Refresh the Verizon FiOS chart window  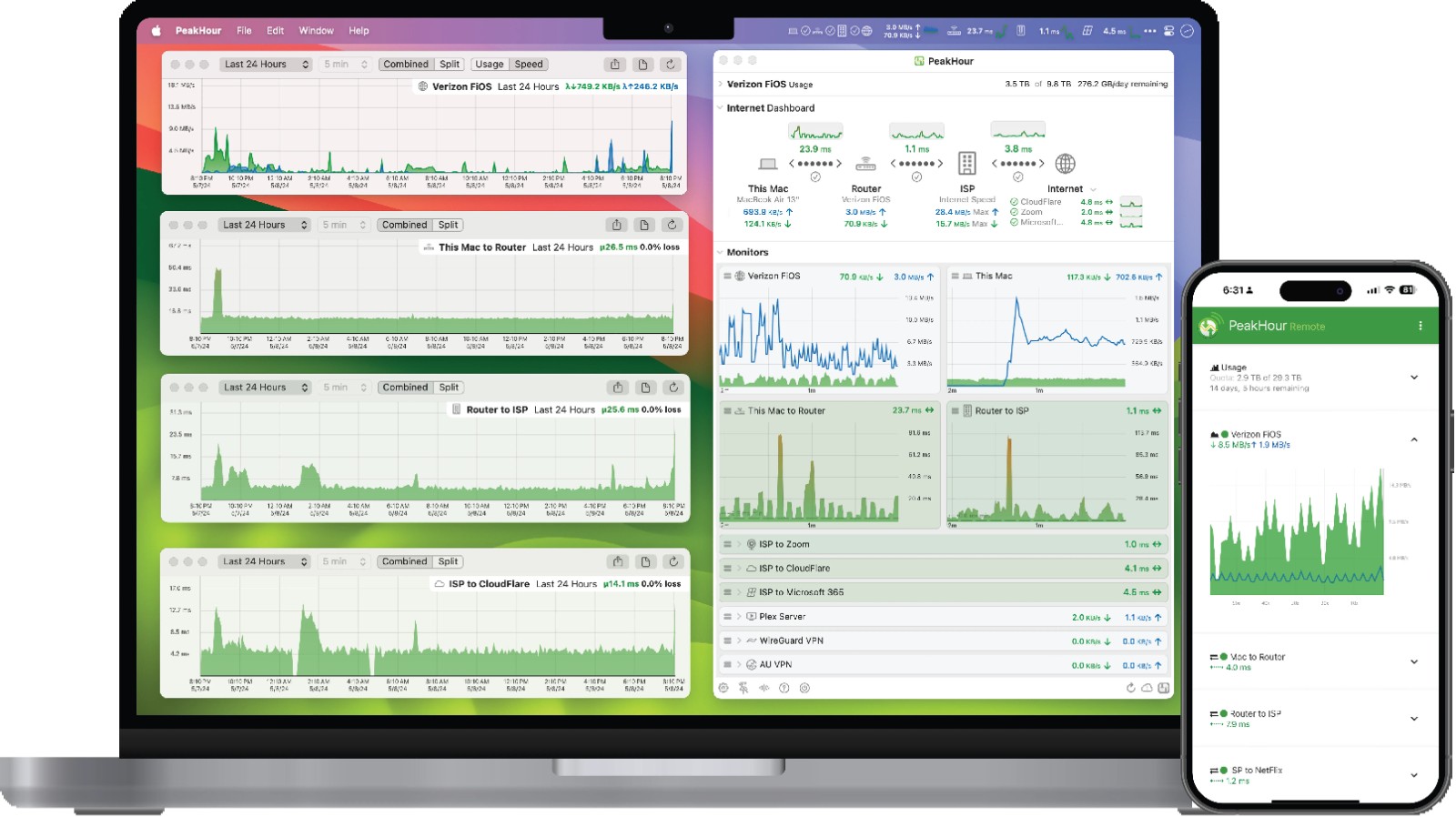671,65
